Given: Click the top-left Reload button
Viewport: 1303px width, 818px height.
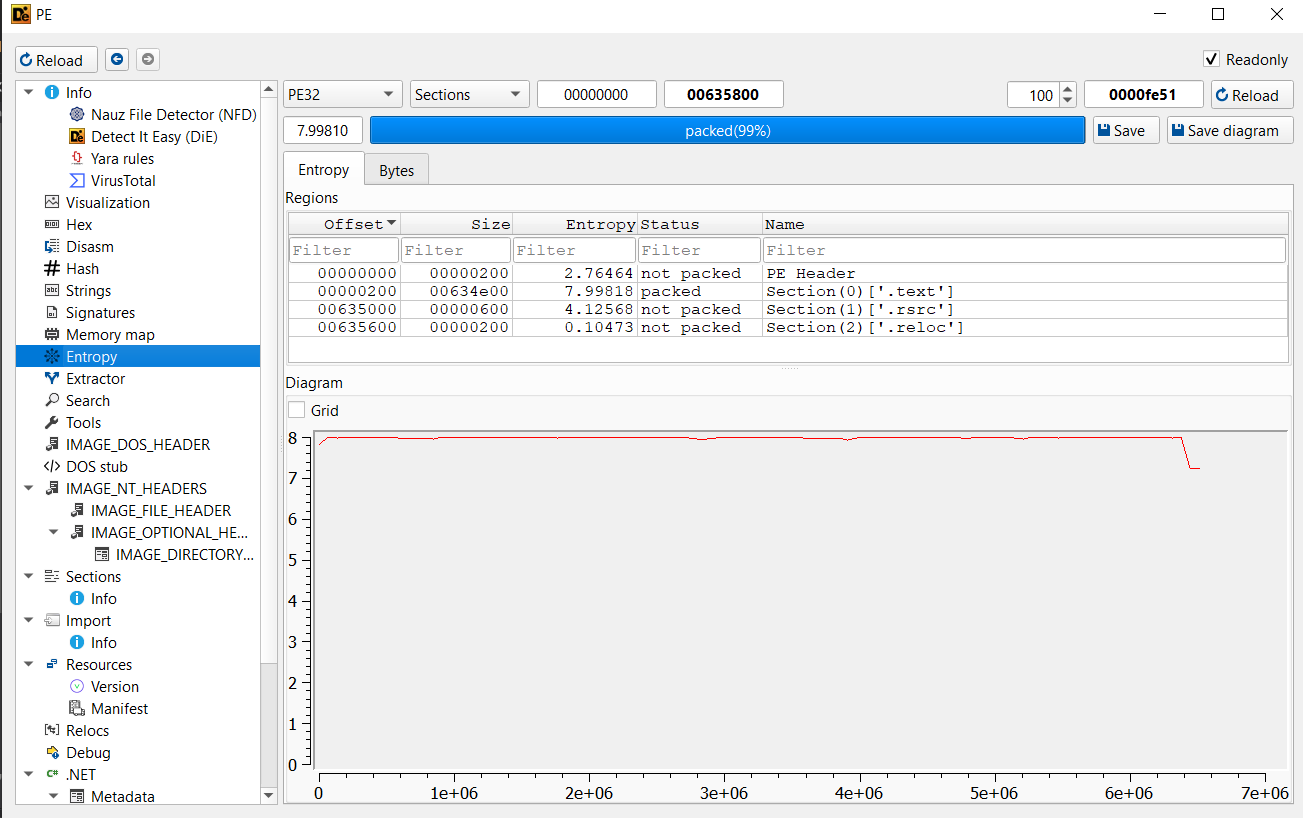Looking at the screenshot, I should tap(56, 60).
